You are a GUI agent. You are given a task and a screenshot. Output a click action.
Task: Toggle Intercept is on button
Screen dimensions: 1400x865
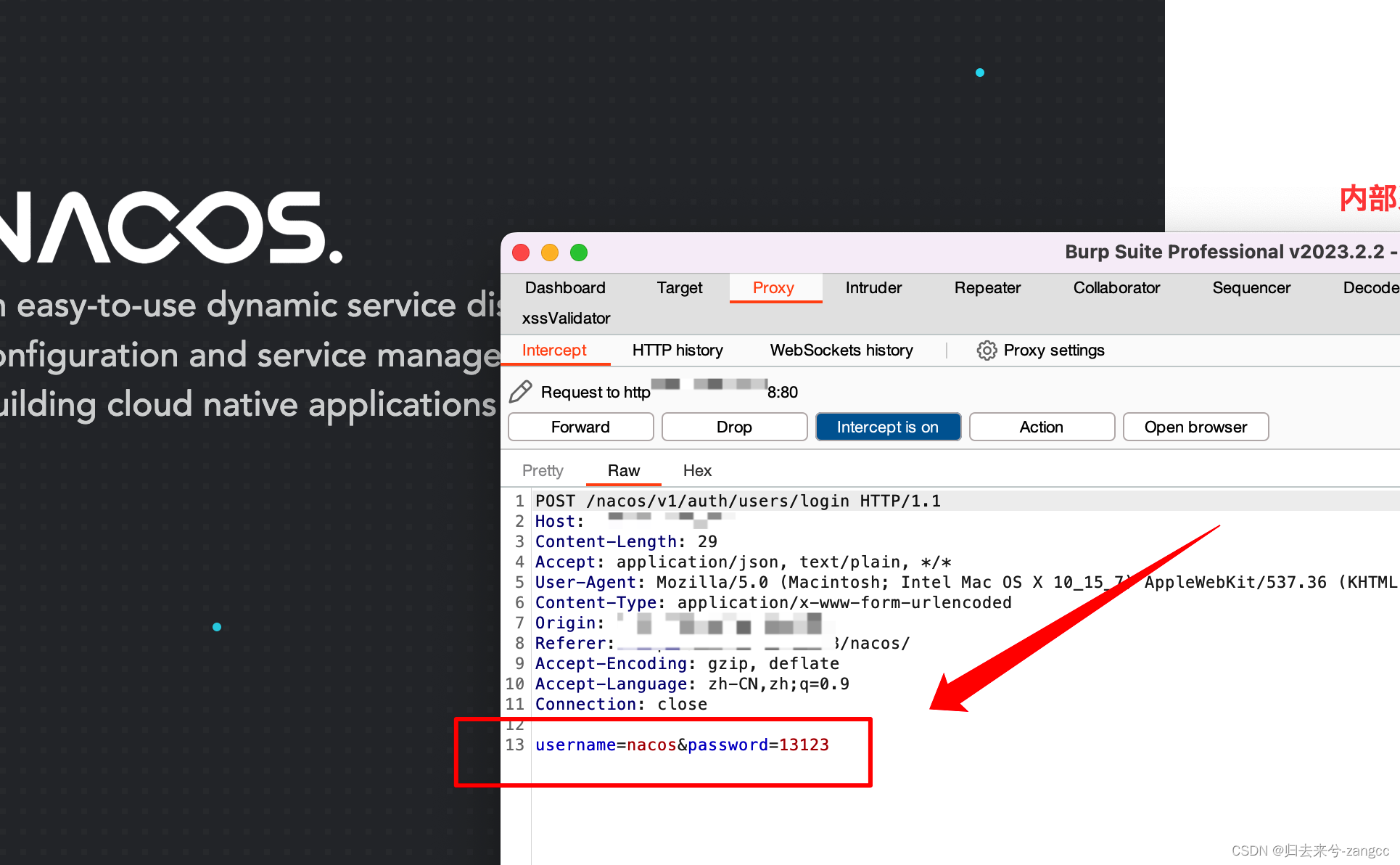(x=886, y=427)
